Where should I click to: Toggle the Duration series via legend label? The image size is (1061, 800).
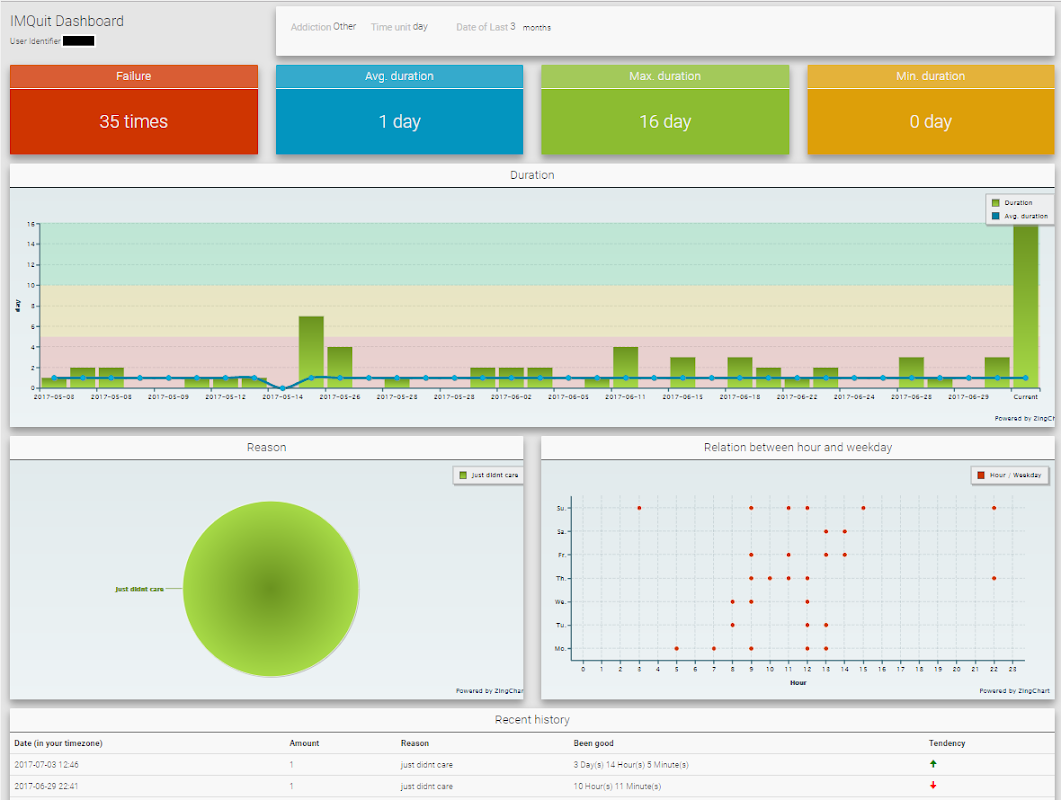coord(1019,203)
